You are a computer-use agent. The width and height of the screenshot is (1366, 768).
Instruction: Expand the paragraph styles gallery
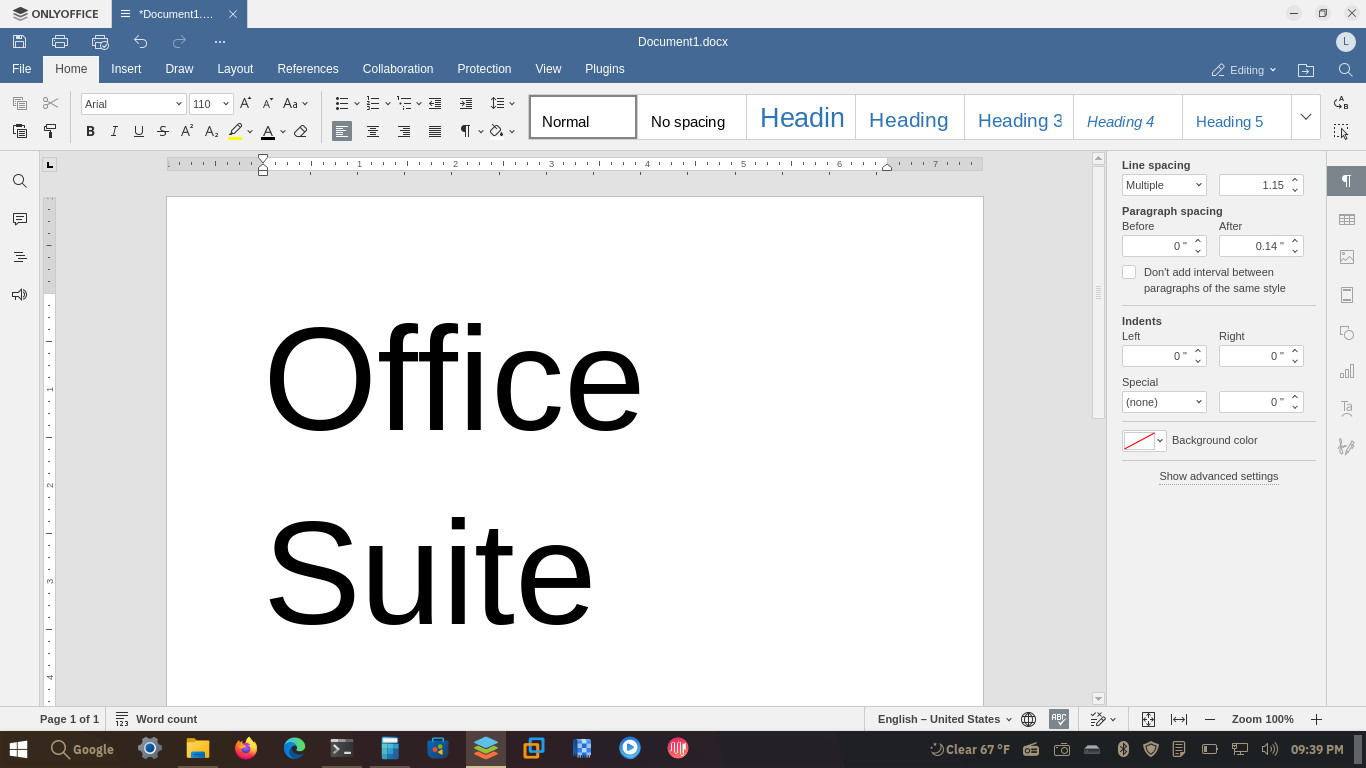click(x=1306, y=117)
